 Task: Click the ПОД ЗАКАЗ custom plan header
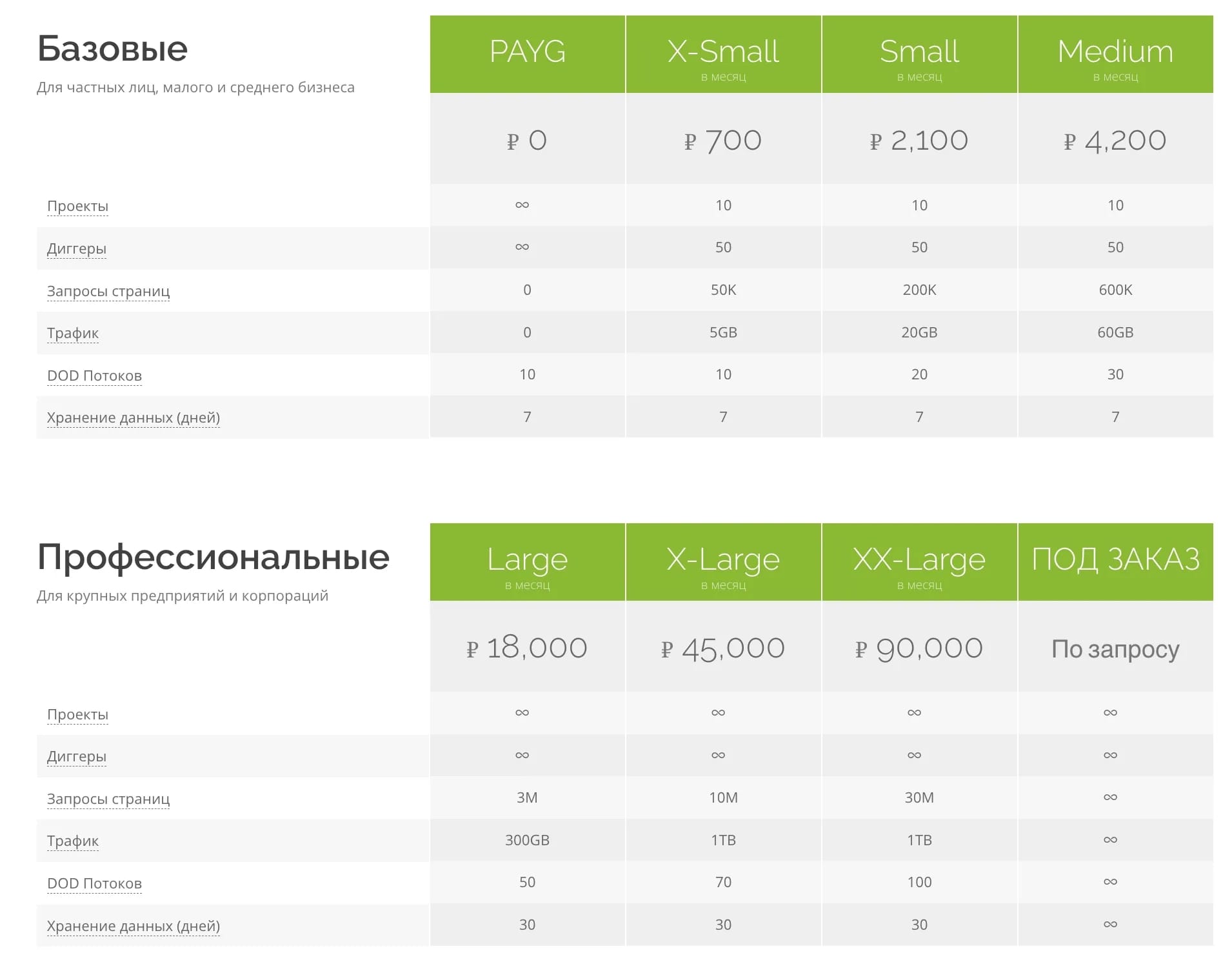(1115, 562)
